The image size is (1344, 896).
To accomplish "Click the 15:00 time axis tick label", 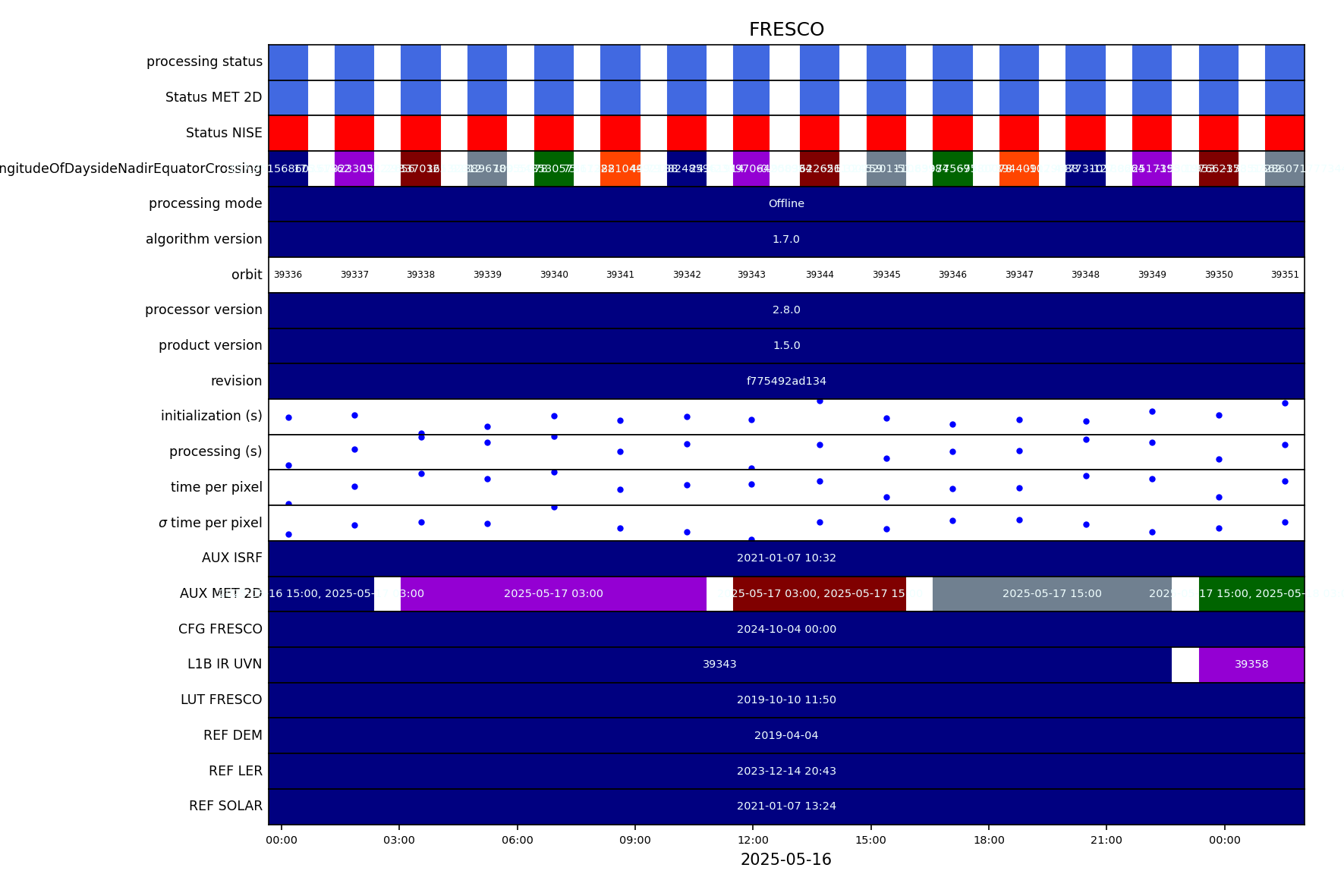I will (x=870, y=840).
